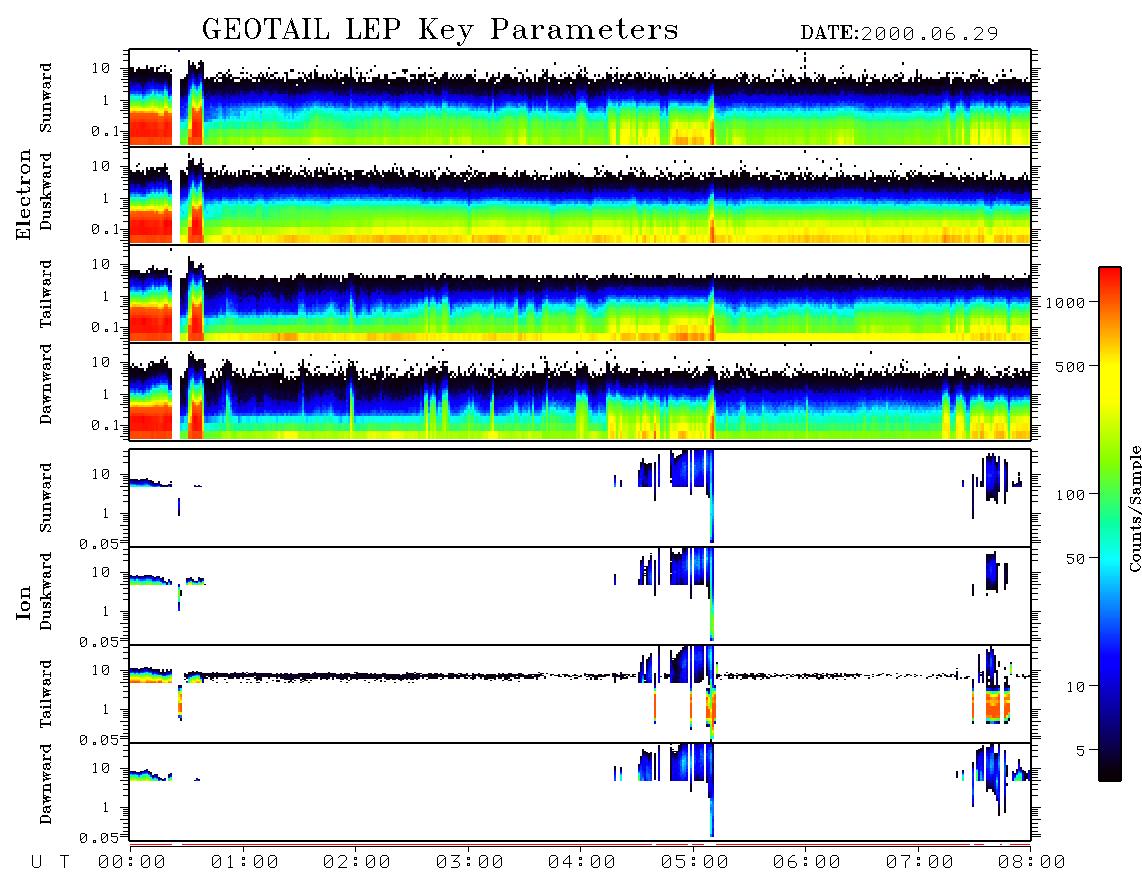The height and width of the screenshot is (880, 1142).
Task: Click the '100' colorbar tick value
Action: click(x=1070, y=495)
